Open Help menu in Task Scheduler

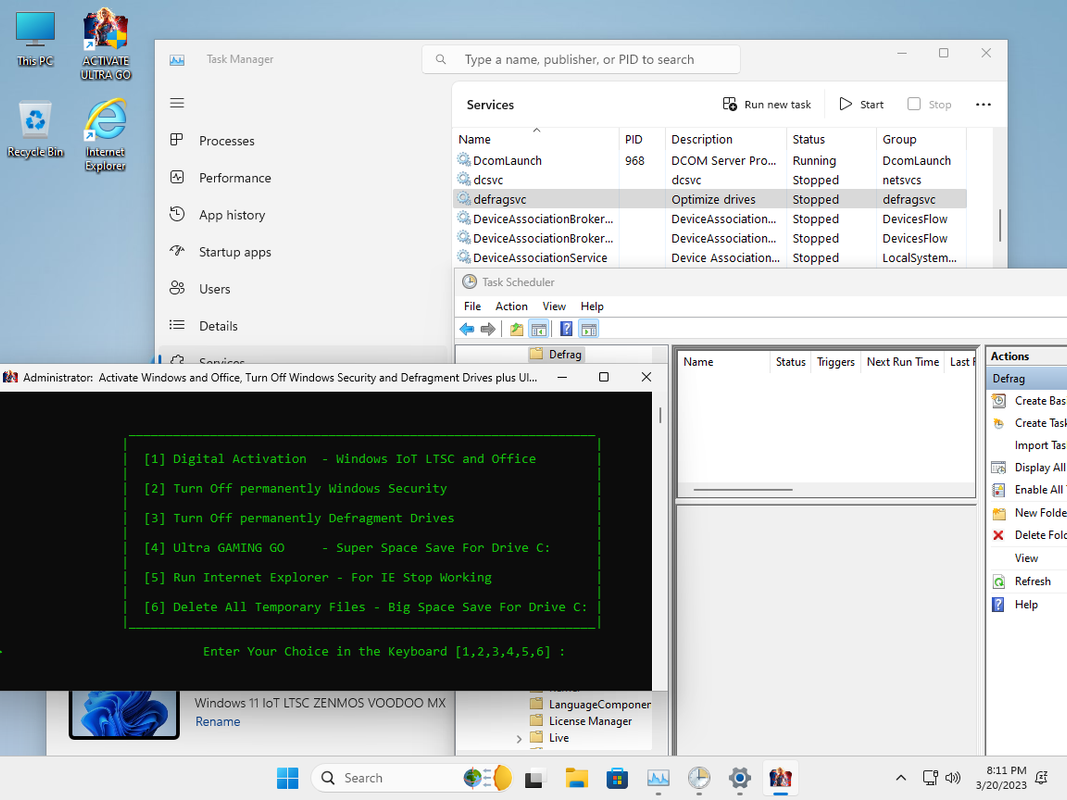click(x=592, y=306)
